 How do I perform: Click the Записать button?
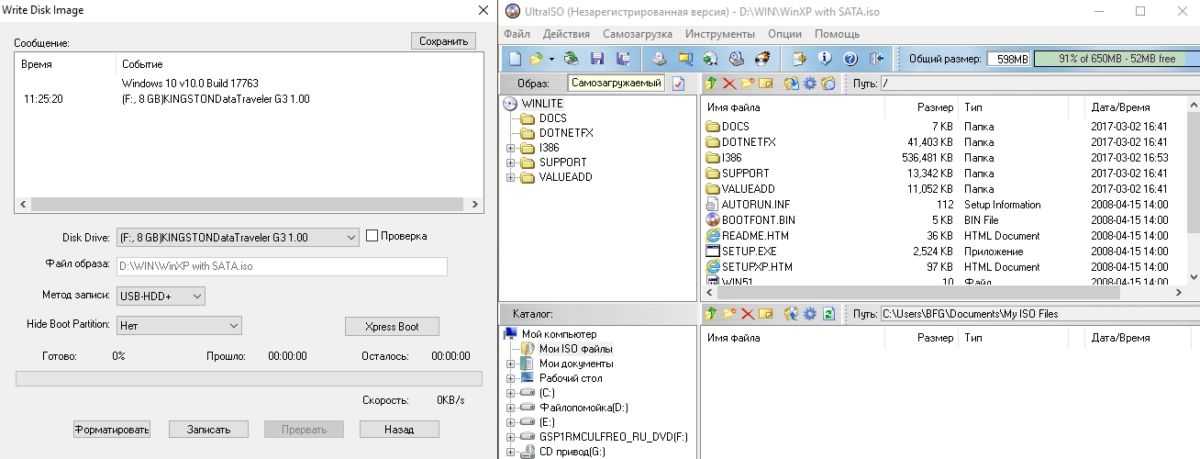208,430
